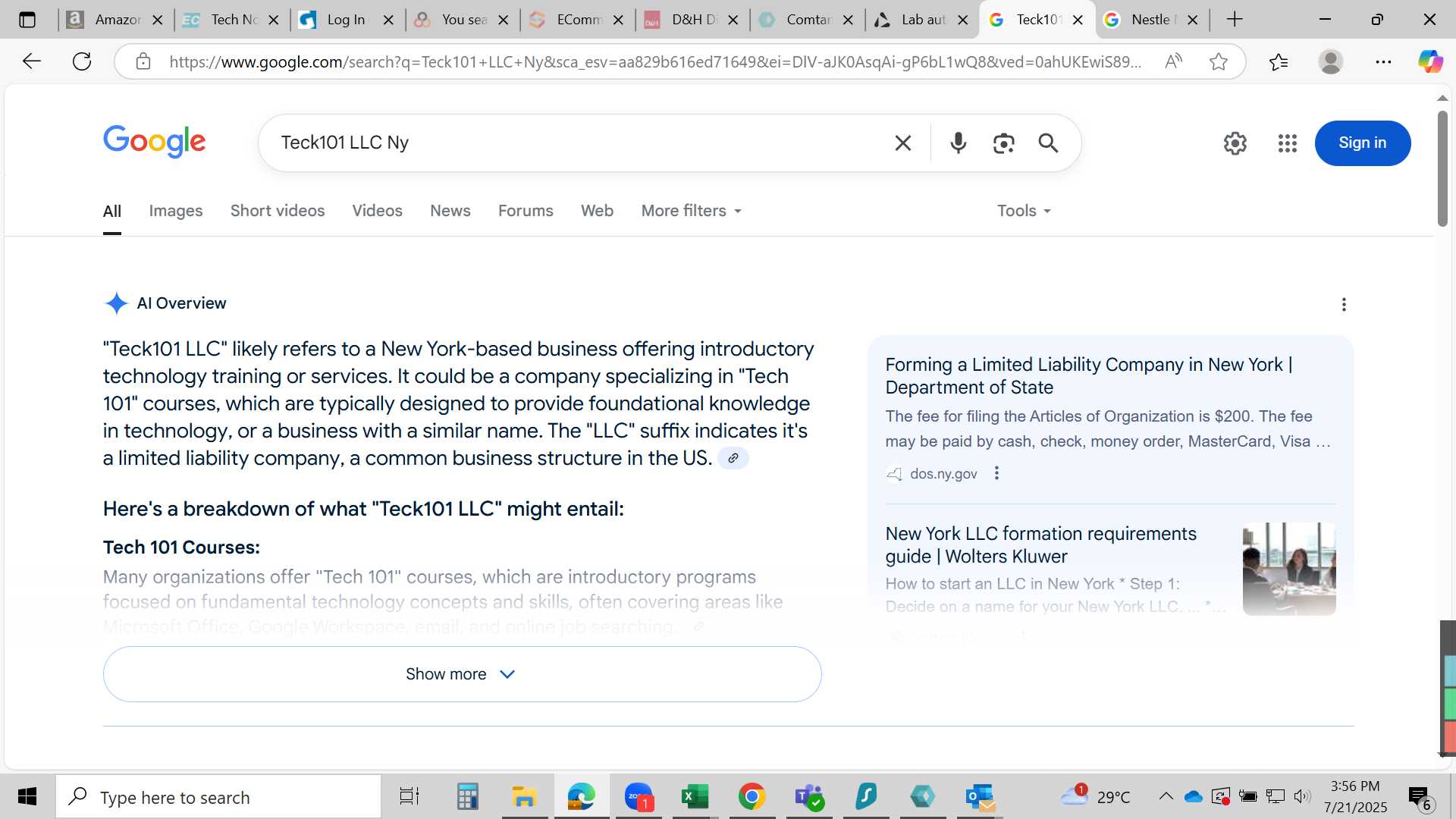The height and width of the screenshot is (819, 1456).
Task: Open Forming a Limited Liability Company link
Action: tap(1089, 375)
